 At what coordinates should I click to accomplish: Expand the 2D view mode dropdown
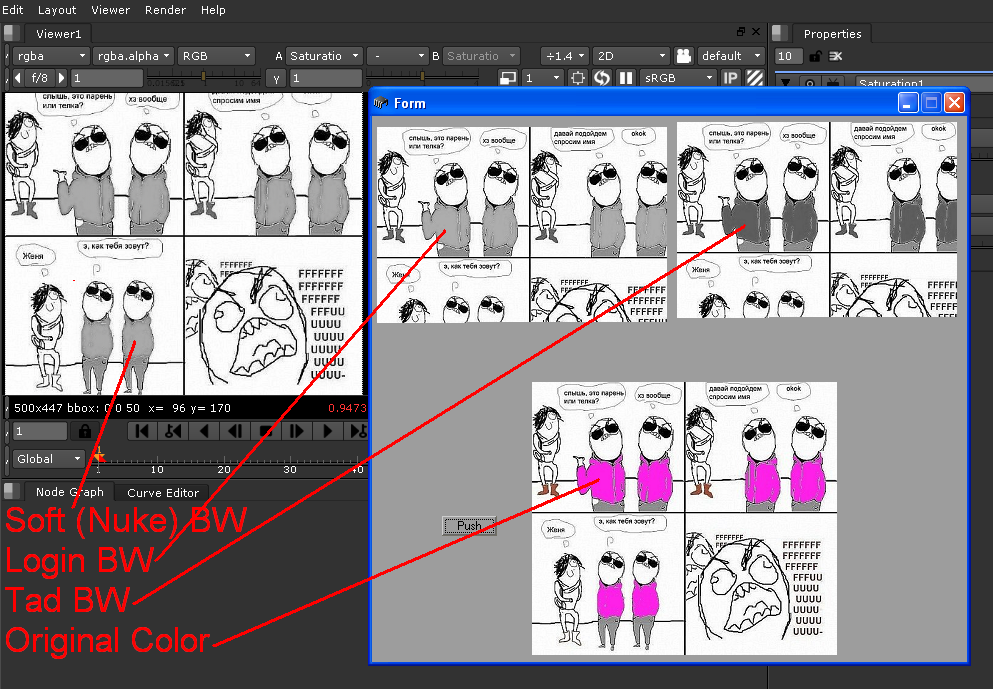click(x=630, y=56)
